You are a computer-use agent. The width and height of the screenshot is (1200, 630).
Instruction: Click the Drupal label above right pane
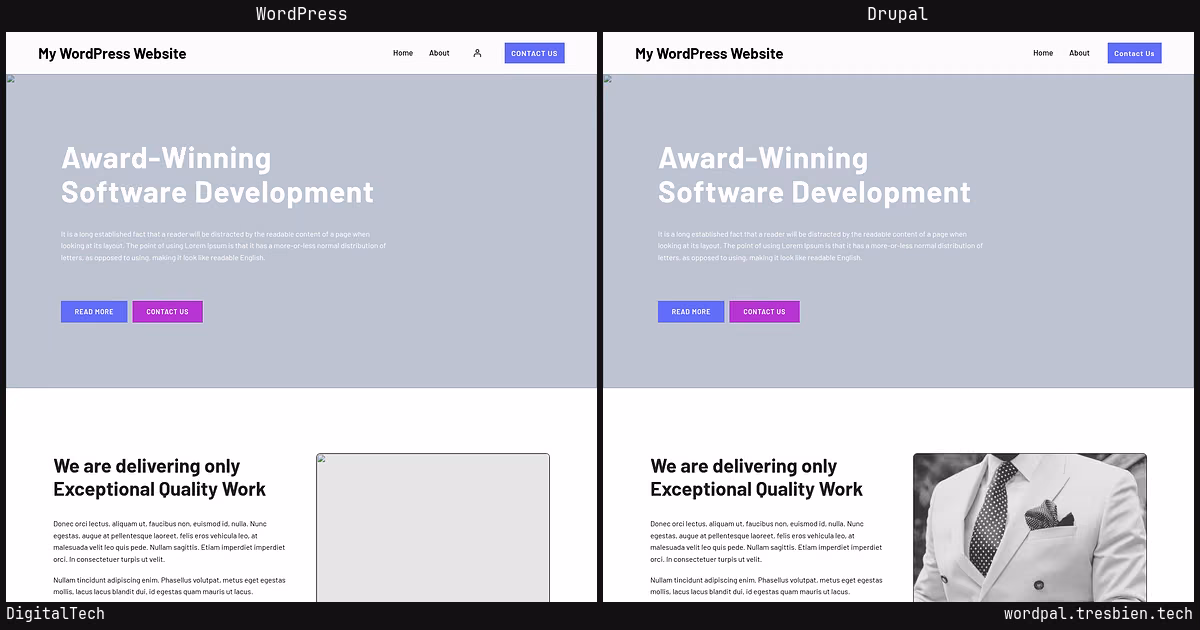coord(897,14)
